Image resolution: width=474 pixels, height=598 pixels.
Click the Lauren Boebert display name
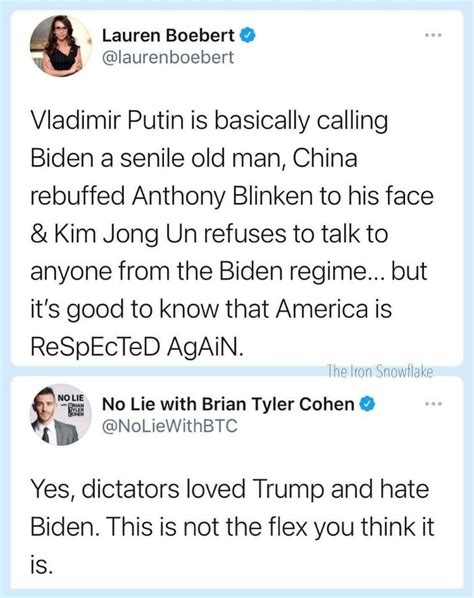168,35
